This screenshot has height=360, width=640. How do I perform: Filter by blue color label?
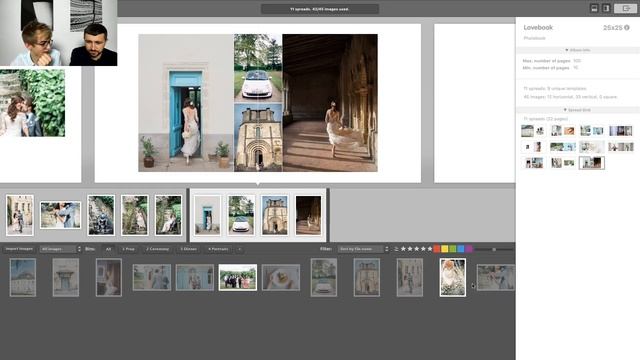click(x=461, y=249)
